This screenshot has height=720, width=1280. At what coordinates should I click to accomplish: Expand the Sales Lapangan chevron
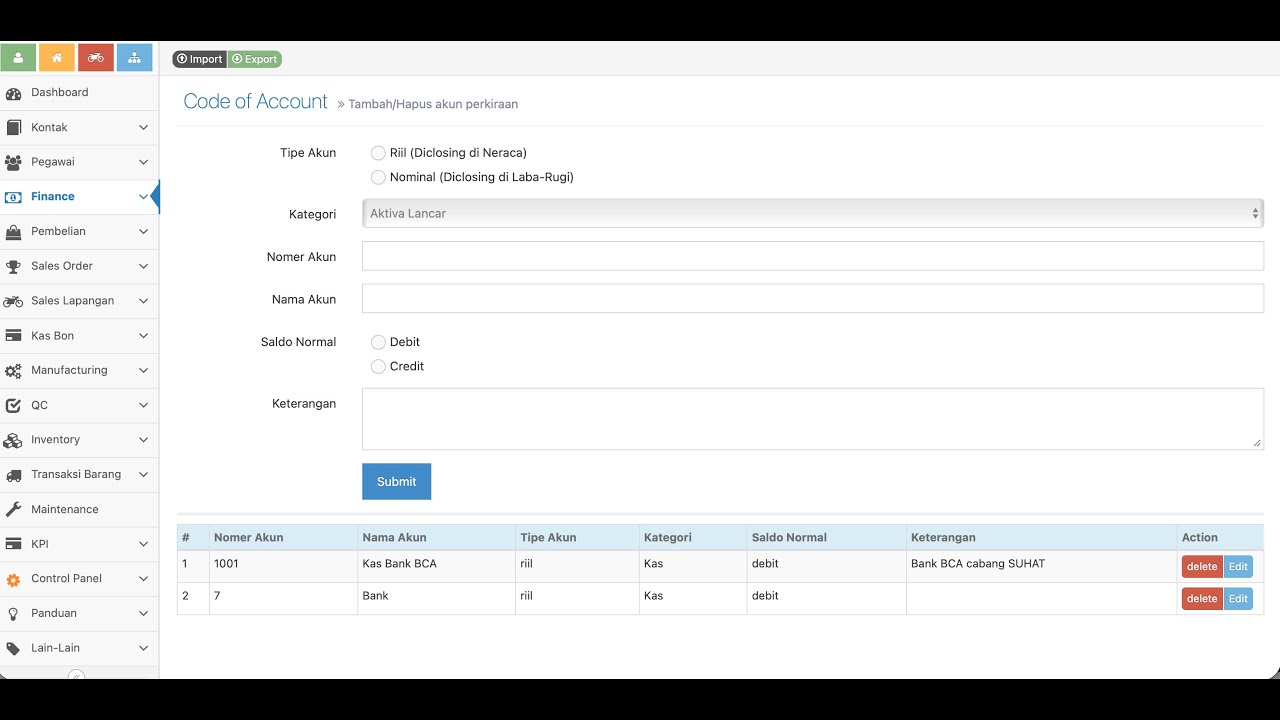tap(143, 301)
